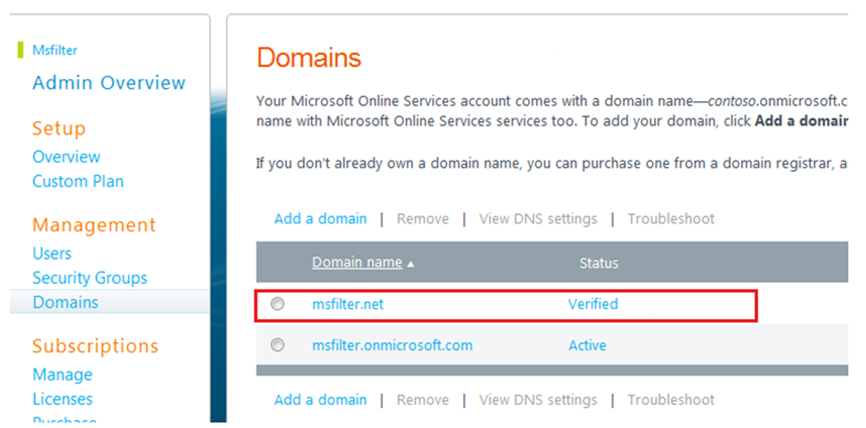Click View DNS settings above the table
The image size is (866, 428).
point(538,219)
